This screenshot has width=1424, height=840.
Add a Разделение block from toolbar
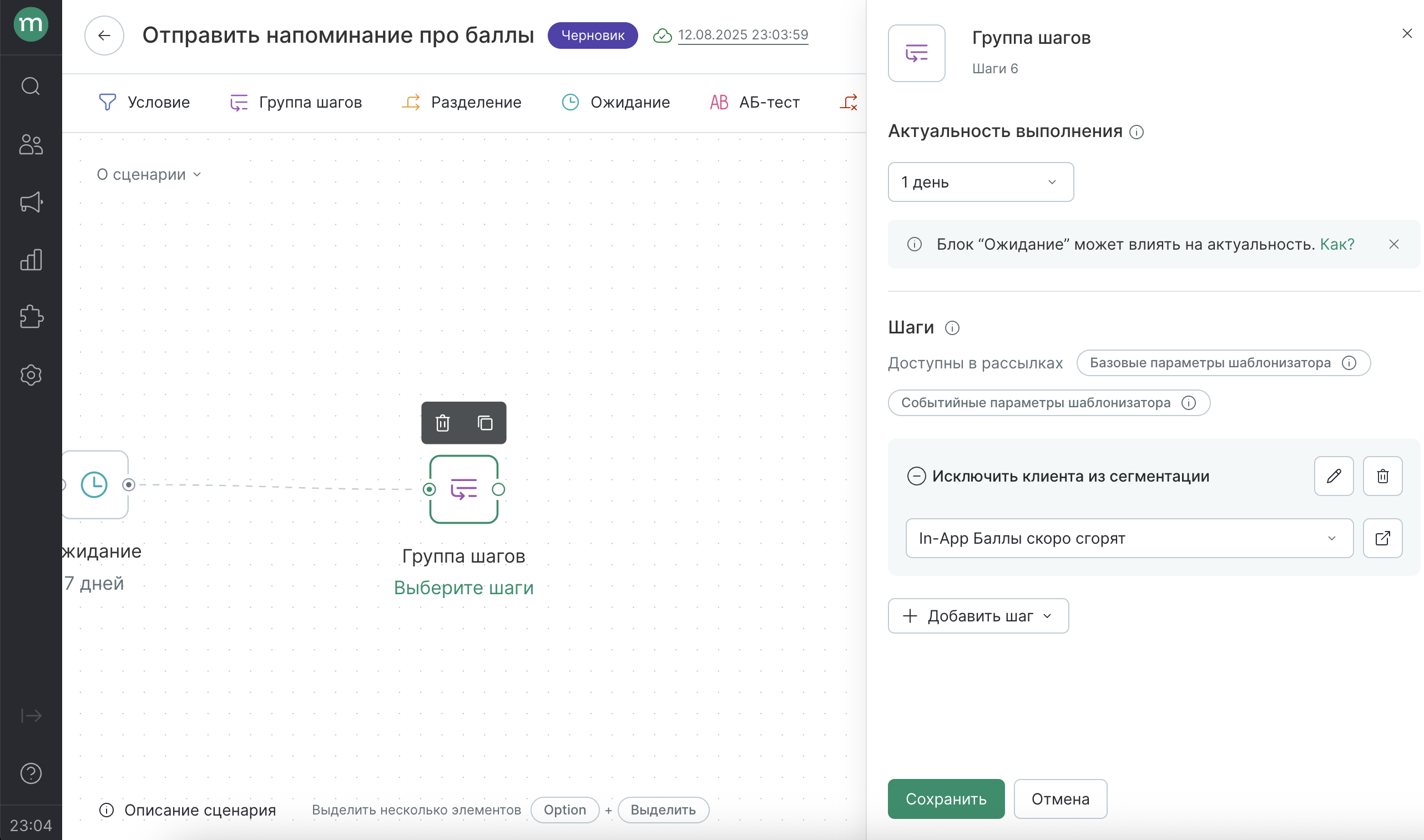461,103
